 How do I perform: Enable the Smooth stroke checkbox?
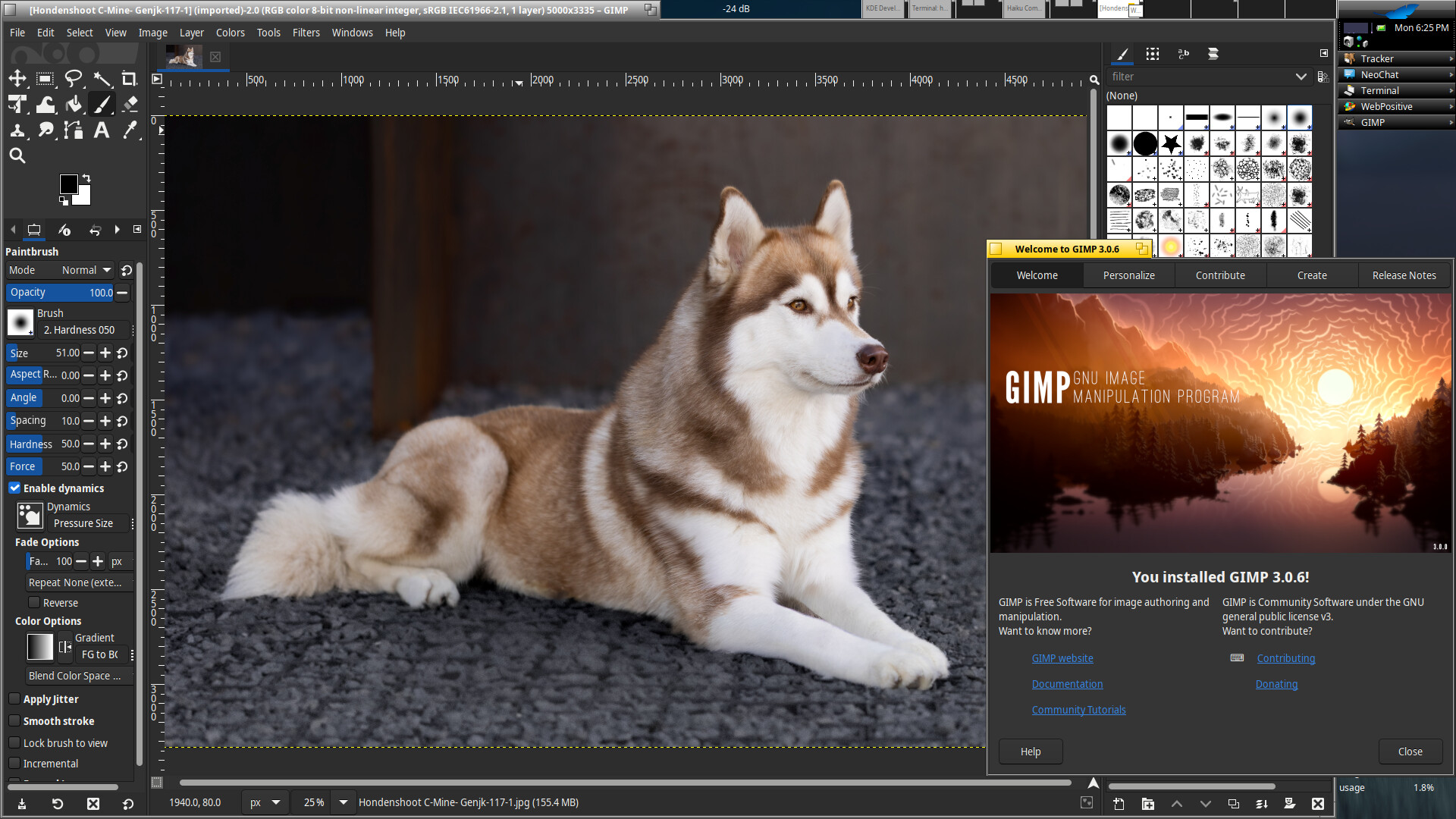point(14,721)
